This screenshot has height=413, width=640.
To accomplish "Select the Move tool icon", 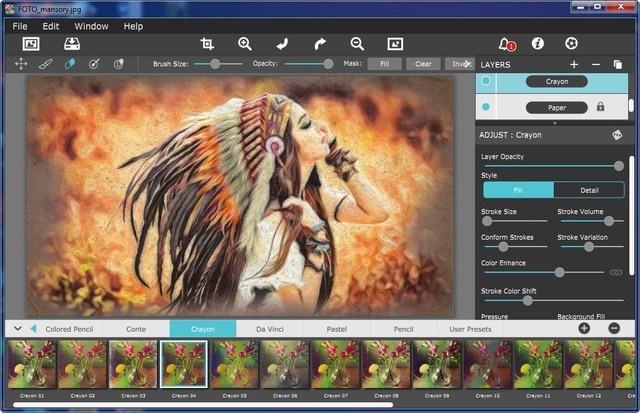I will pos(20,63).
